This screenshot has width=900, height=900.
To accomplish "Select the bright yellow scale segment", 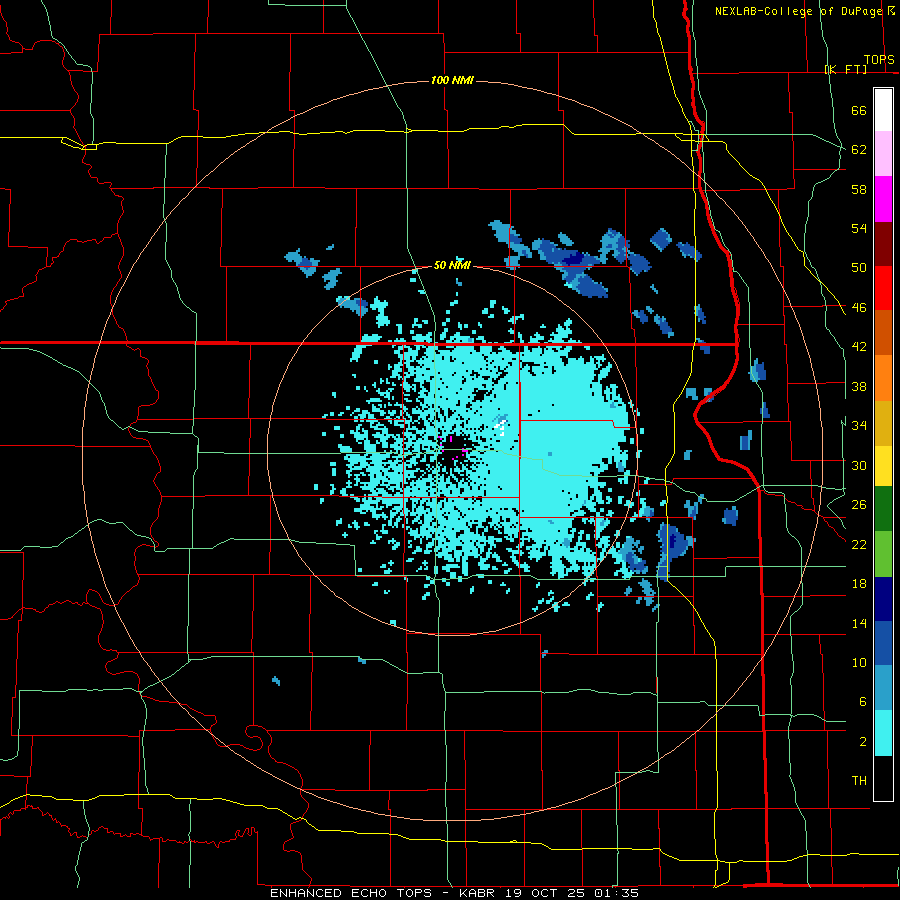I will (883, 466).
